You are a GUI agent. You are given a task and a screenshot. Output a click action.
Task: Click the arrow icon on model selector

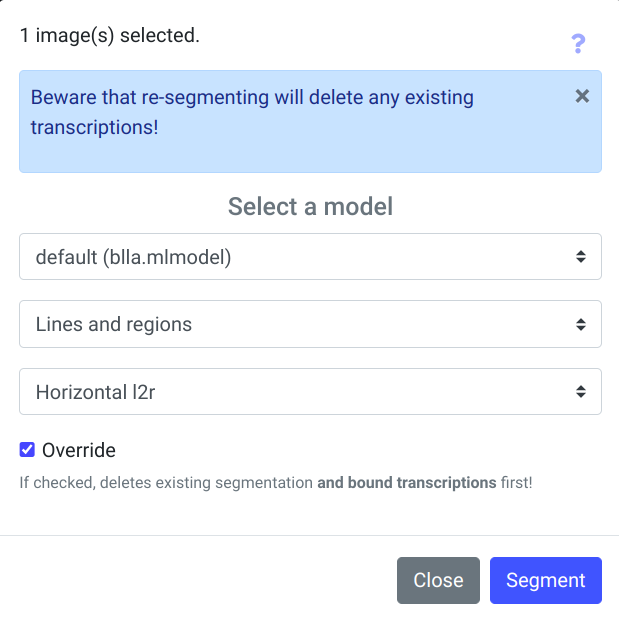tap(581, 257)
